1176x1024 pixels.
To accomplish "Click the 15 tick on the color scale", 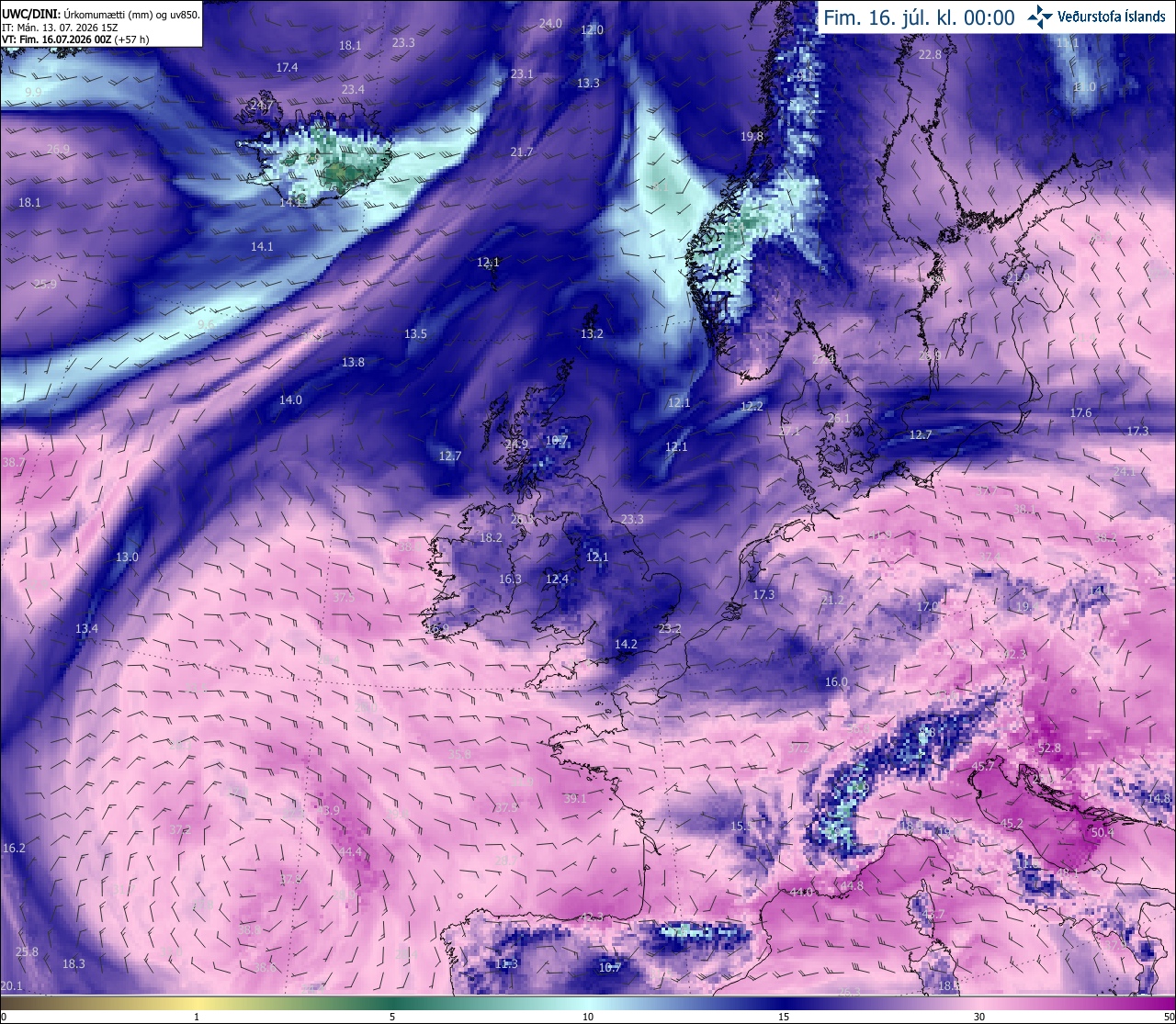I will pyautogui.click(x=783, y=1017).
